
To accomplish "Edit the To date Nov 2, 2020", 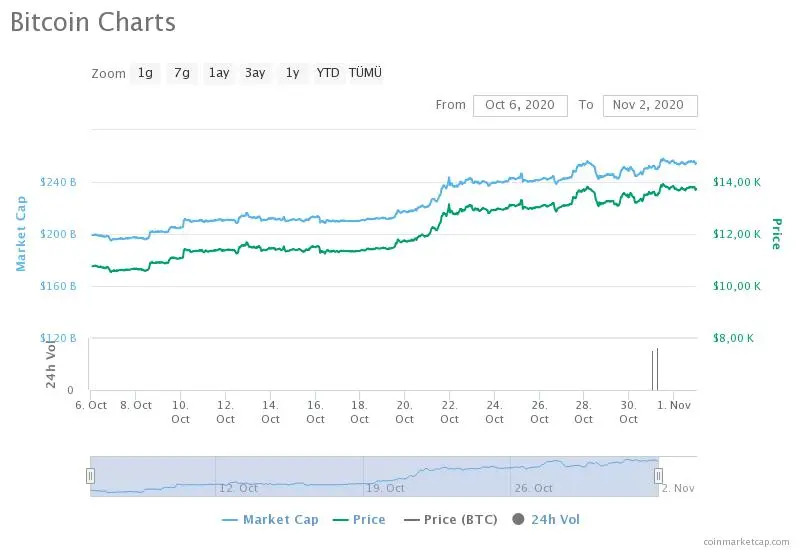I will pyautogui.click(x=650, y=105).
